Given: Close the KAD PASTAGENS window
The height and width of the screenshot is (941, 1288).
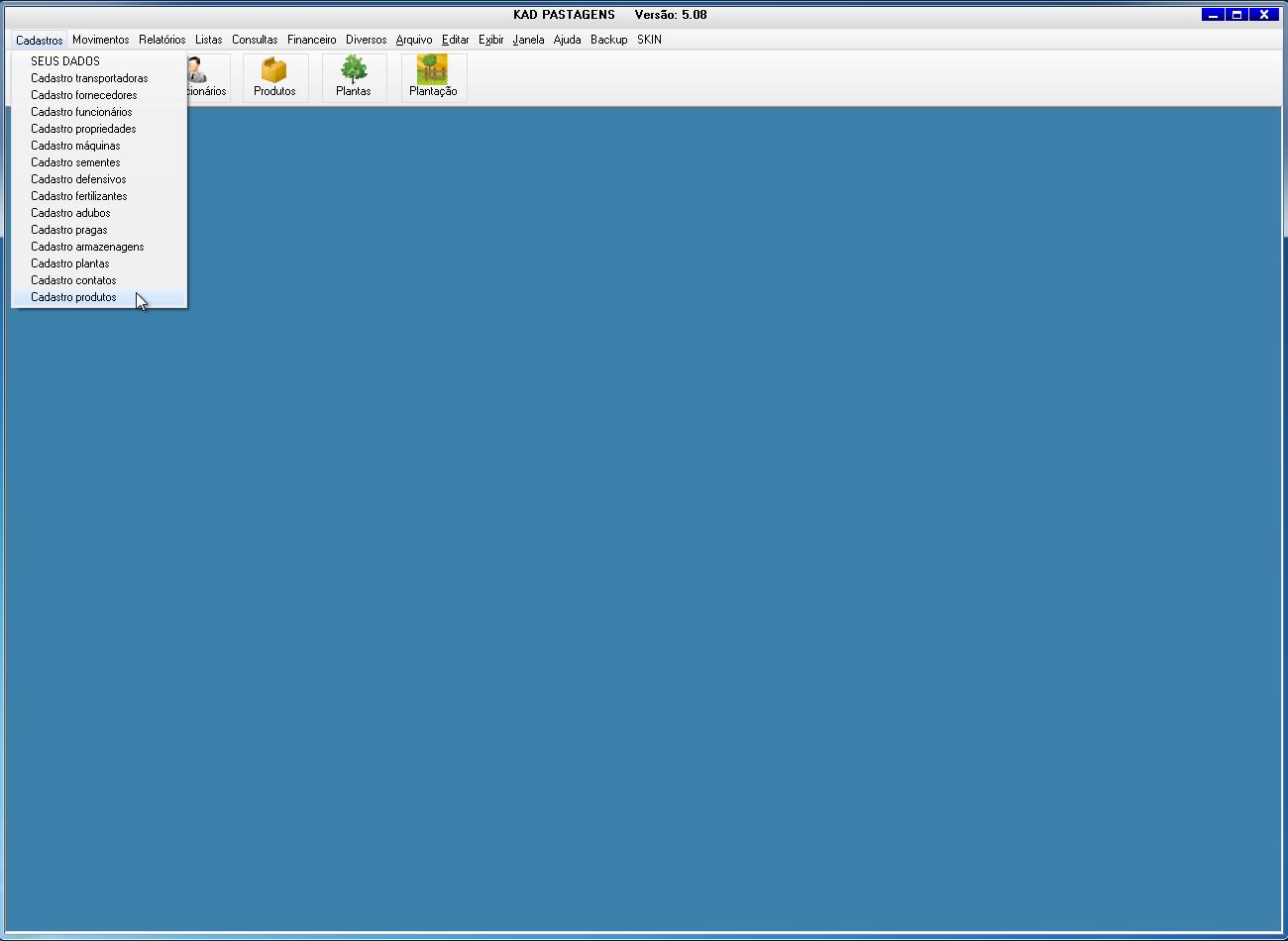Looking at the screenshot, I should pos(1263,15).
